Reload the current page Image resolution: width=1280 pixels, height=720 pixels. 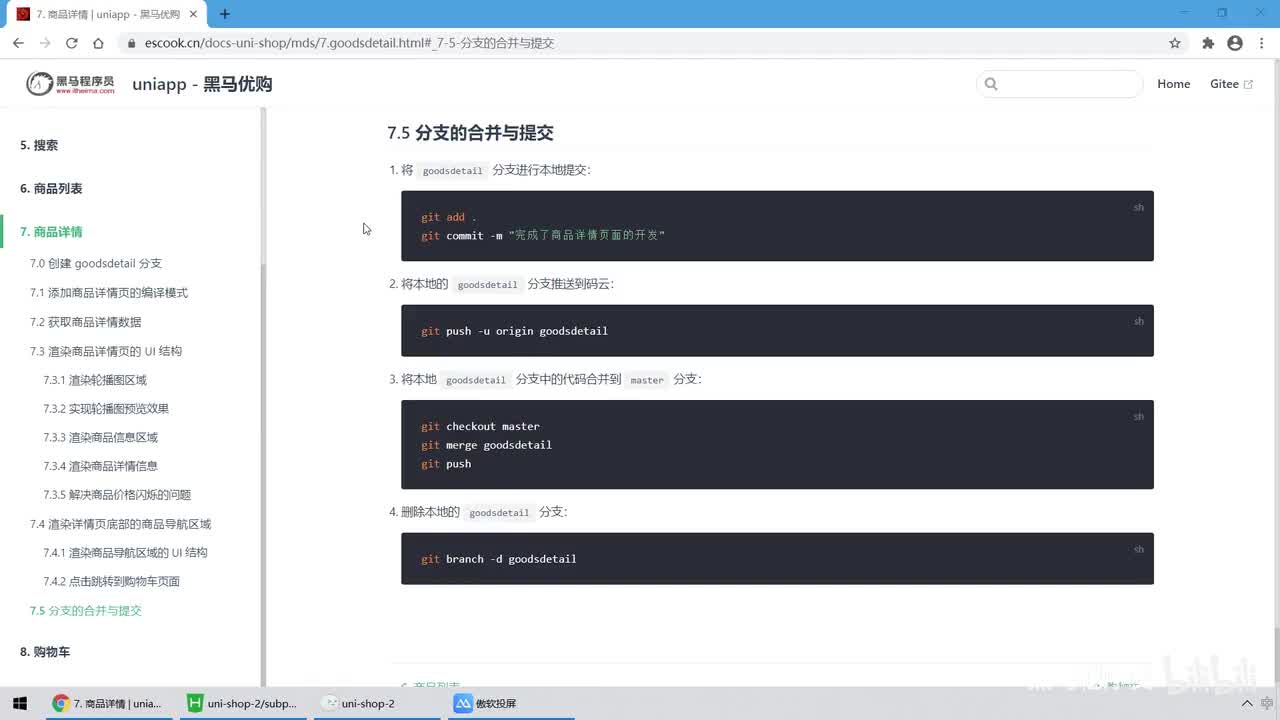71,43
